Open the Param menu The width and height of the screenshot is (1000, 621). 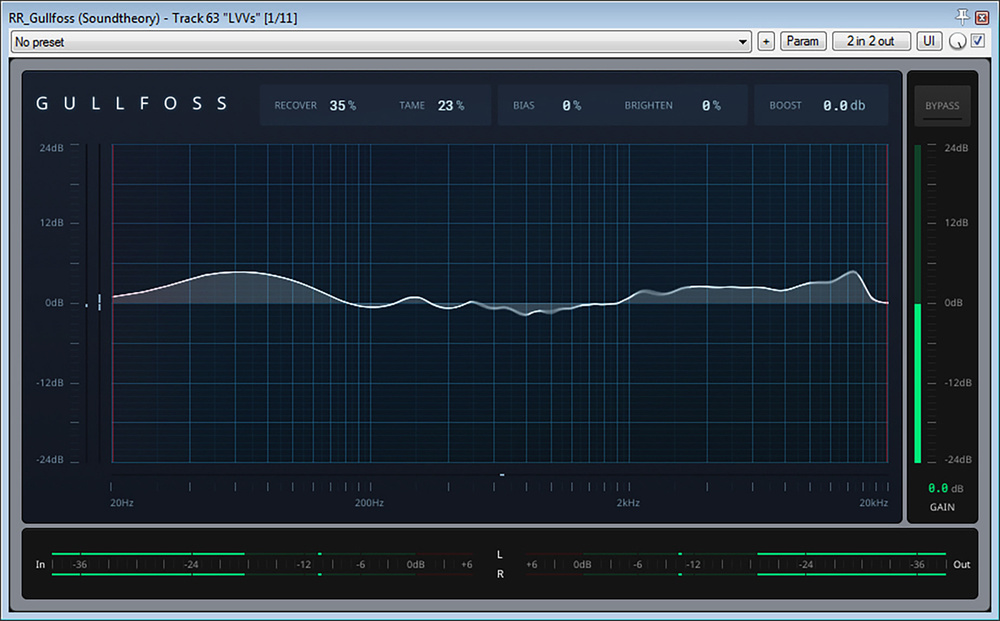coord(802,41)
